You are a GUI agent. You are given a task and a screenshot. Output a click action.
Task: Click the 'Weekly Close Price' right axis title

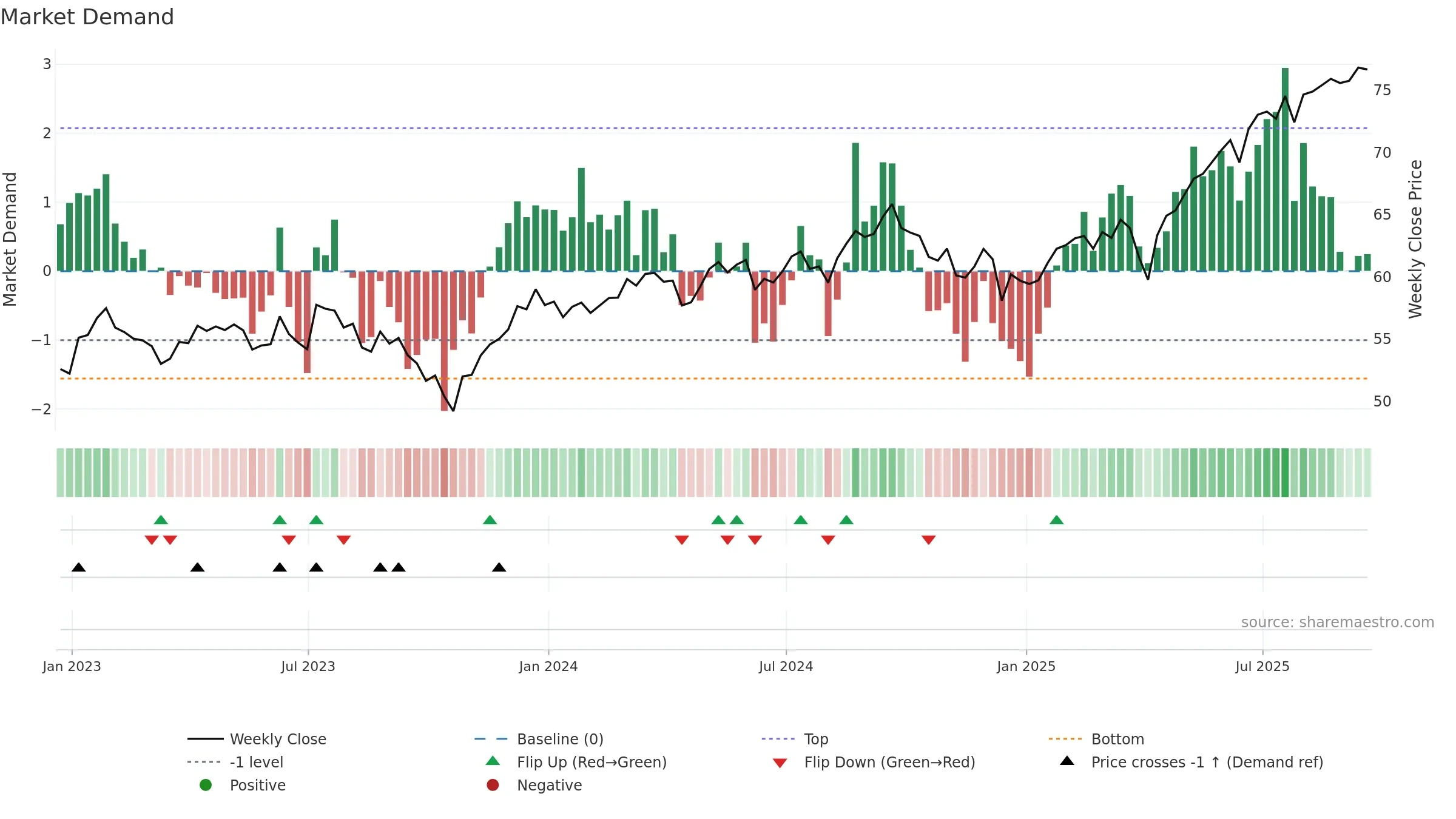[1415, 239]
